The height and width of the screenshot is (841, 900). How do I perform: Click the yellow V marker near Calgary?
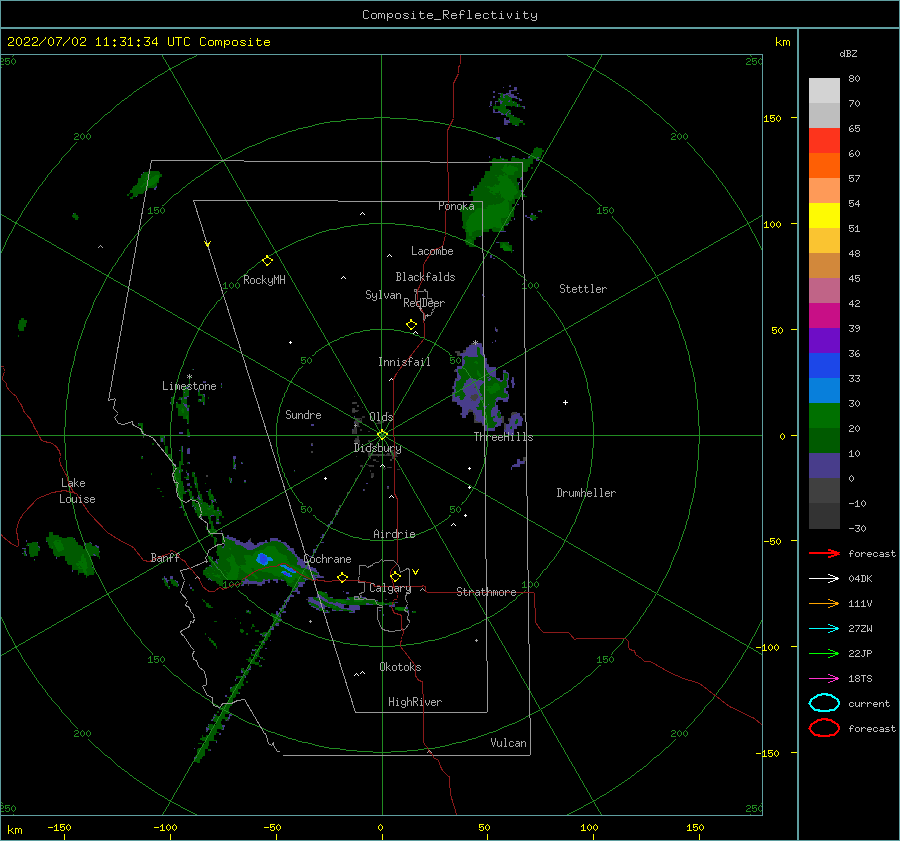tap(415, 572)
